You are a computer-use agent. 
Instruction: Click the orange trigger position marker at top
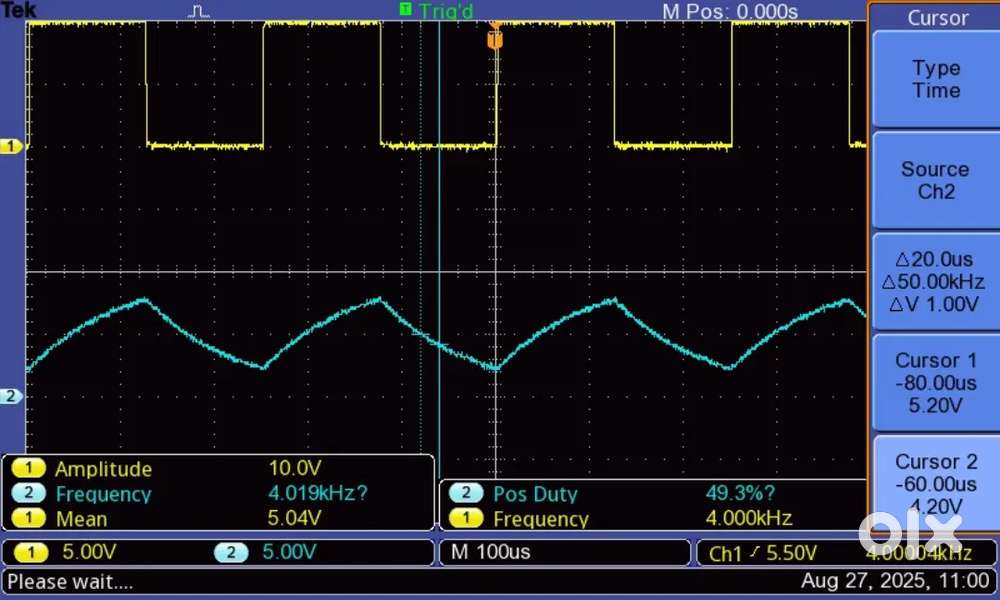point(493,38)
